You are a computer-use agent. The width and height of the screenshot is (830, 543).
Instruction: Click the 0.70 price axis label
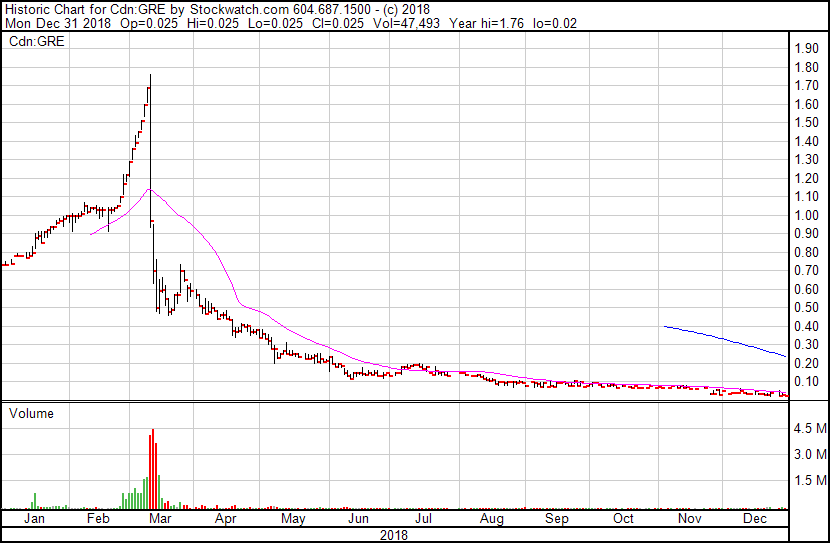[807, 270]
